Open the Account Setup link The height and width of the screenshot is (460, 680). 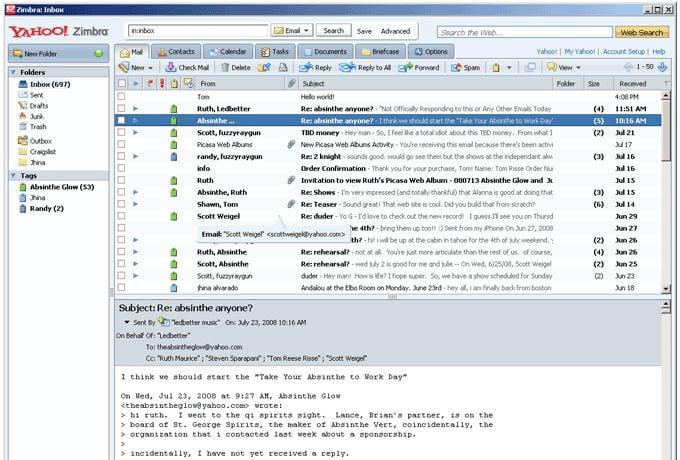click(x=624, y=52)
